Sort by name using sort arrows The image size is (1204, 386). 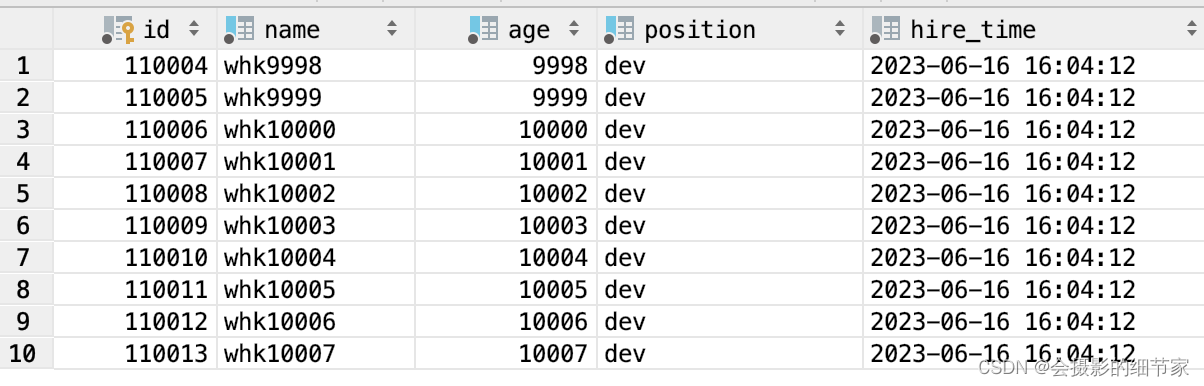coord(392,30)
